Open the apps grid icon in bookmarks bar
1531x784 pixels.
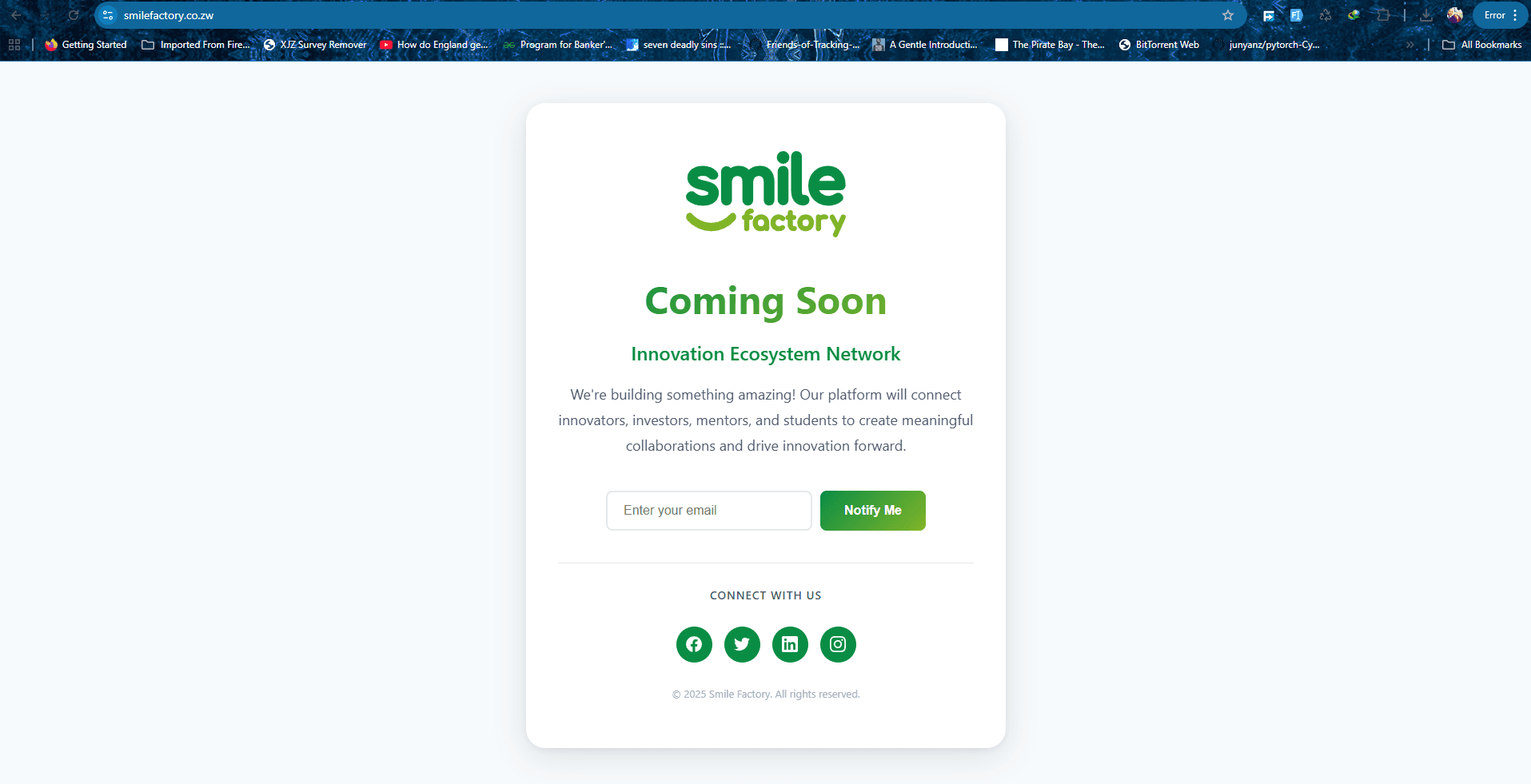[14, 45]
